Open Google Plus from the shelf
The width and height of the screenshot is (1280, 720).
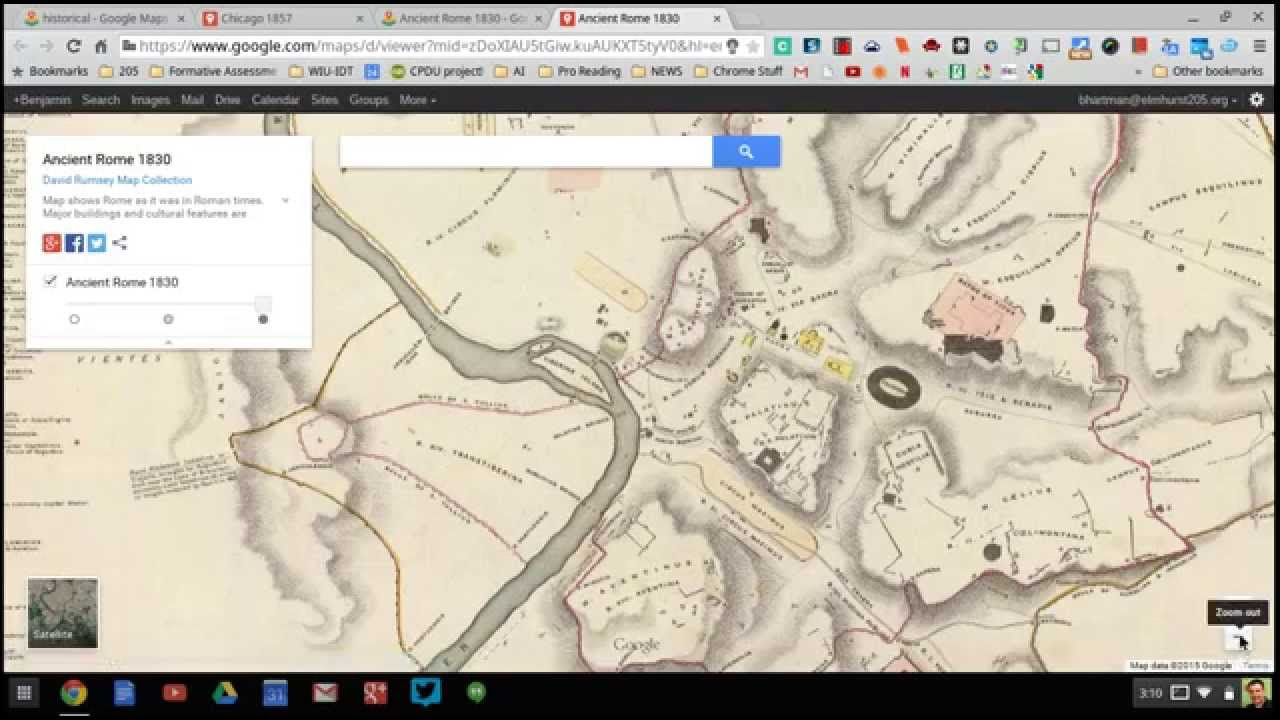click(375, 693)
